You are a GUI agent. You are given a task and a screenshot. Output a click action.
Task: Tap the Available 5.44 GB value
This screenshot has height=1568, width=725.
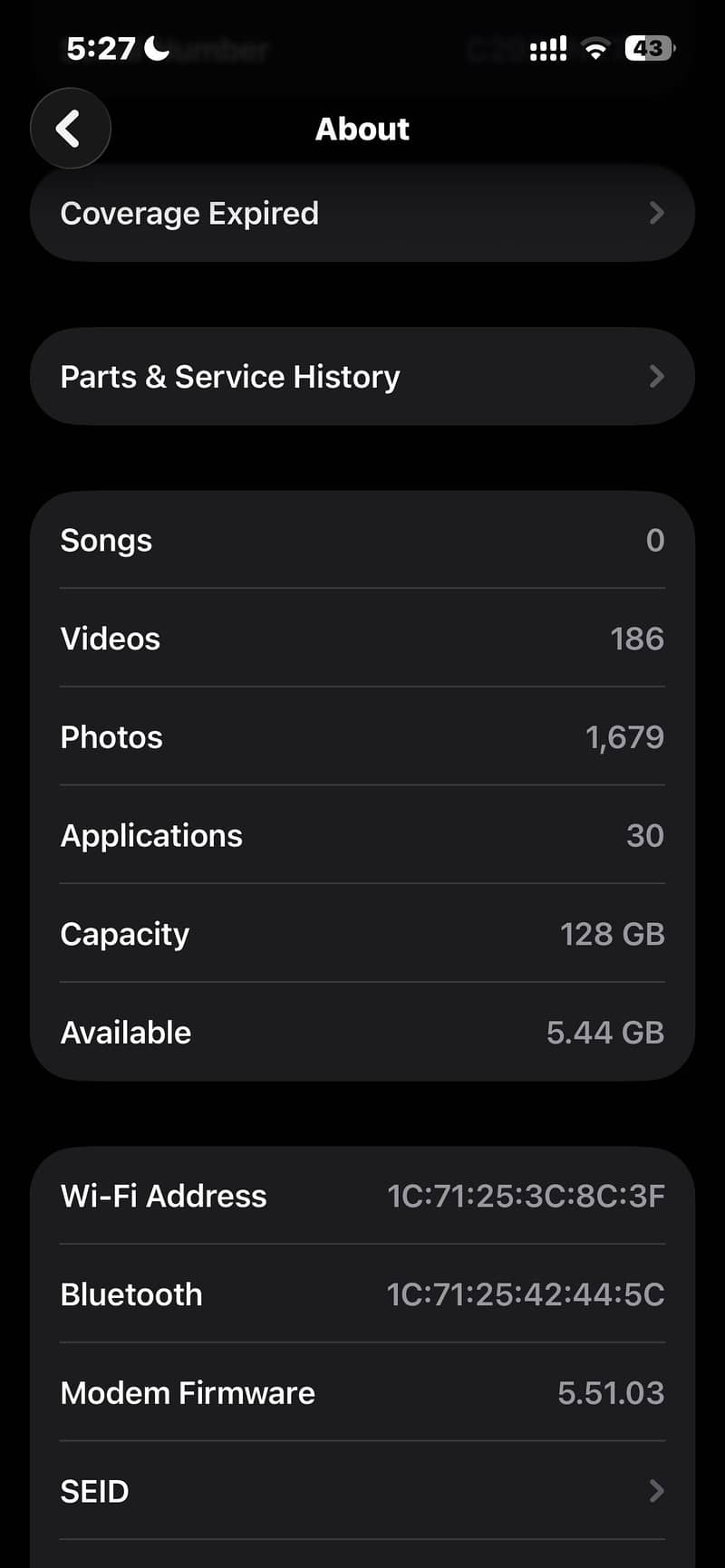point(605,1032)
